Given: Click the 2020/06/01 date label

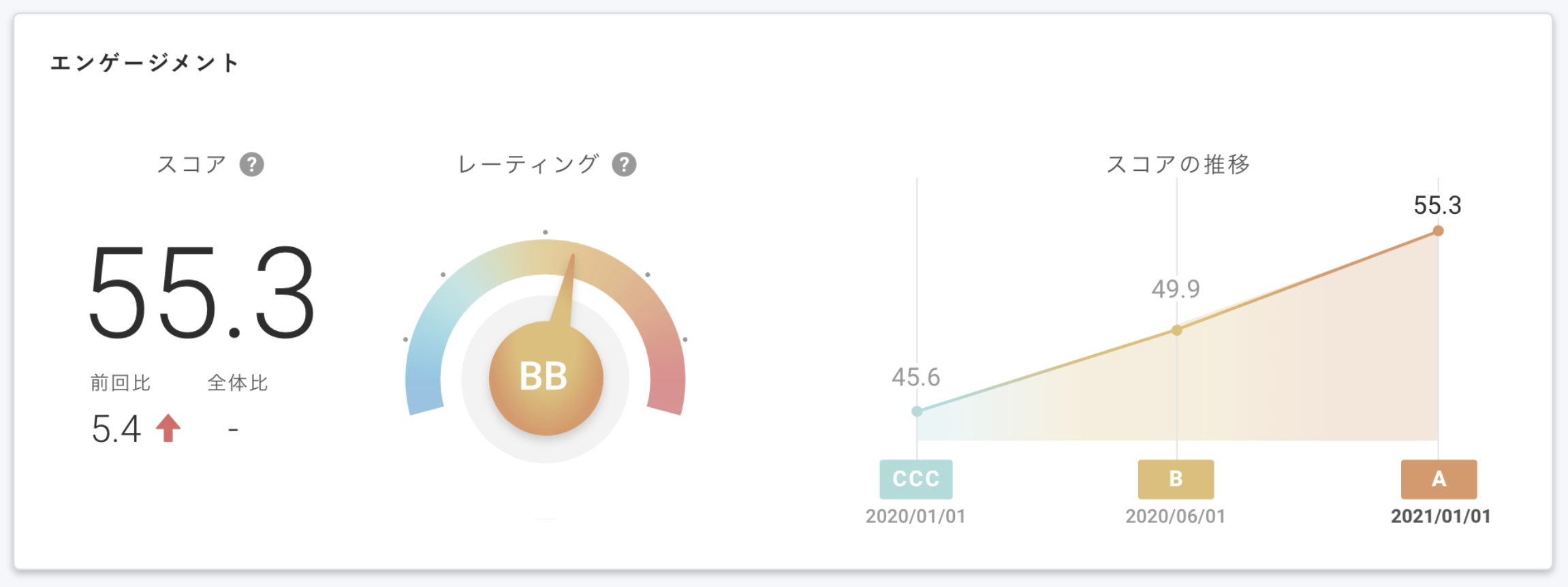Looking at the screenshot, I should pyautogui.click(x=1176, y=516).
